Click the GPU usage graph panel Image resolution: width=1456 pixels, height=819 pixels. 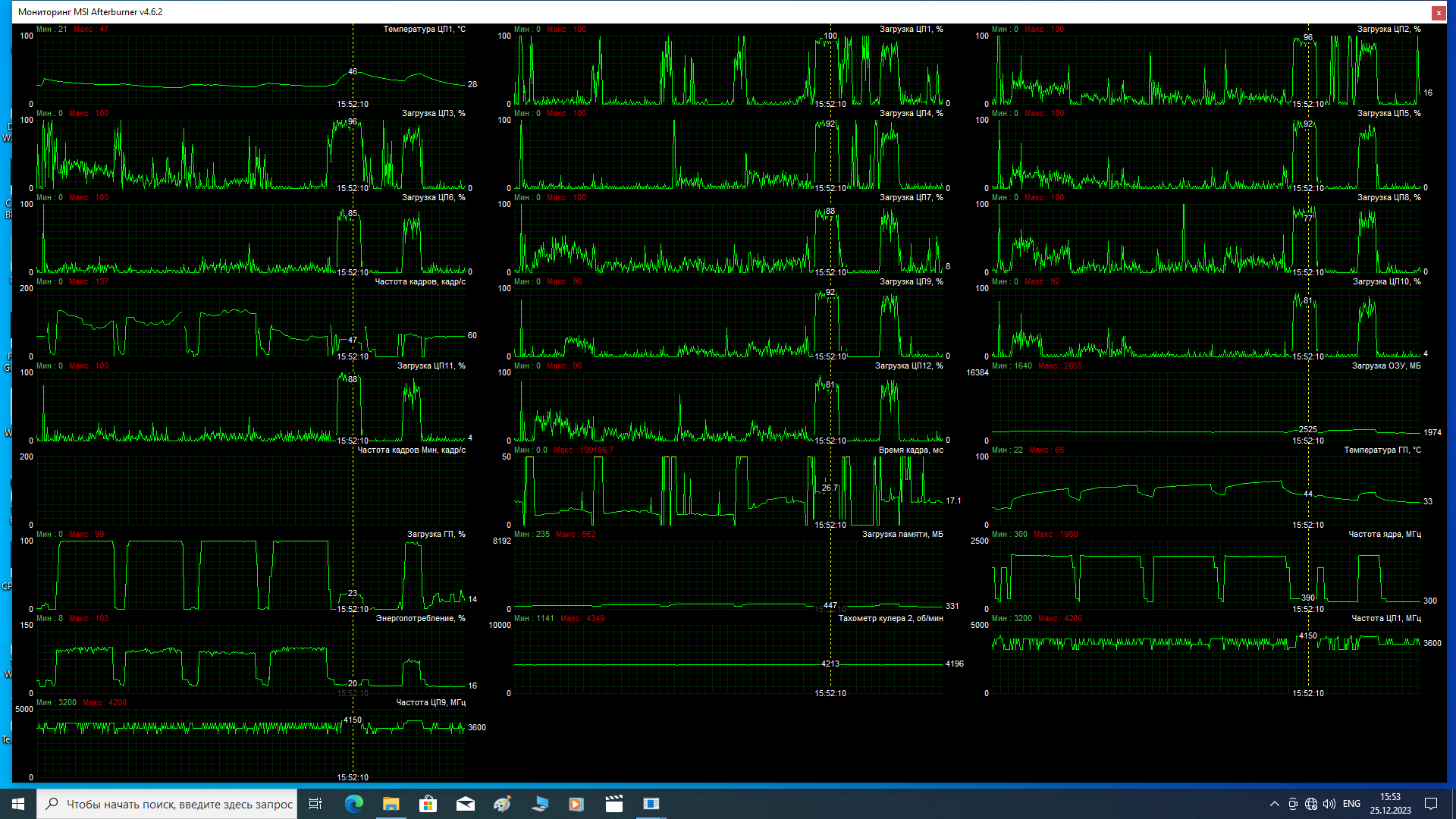pos(250,574)
